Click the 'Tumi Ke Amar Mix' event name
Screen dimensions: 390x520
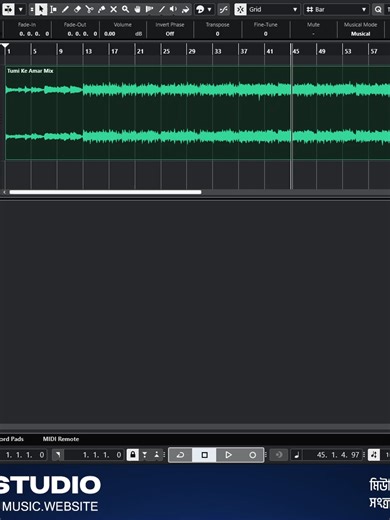(30, 71)
